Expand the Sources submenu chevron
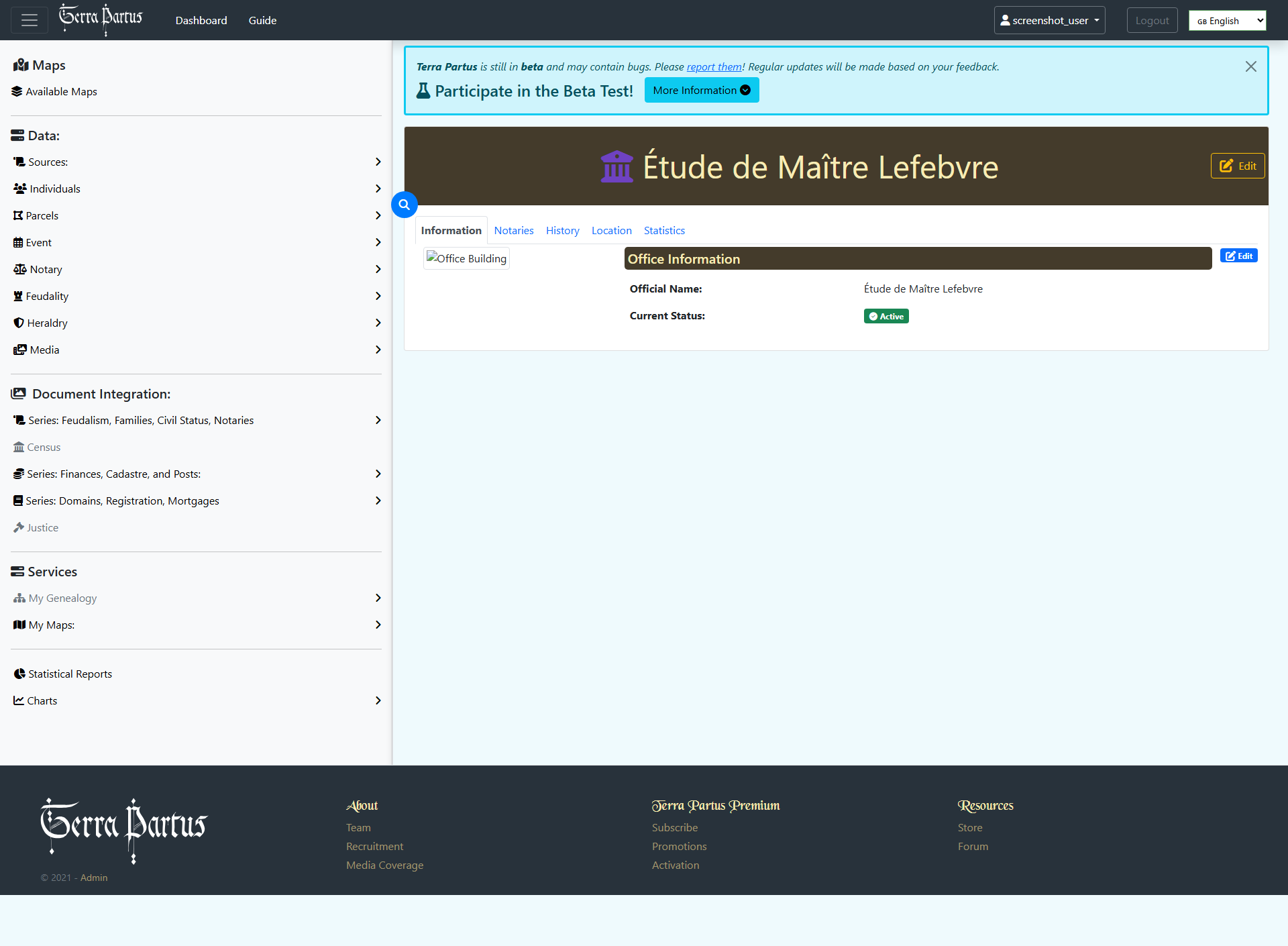Screen dimensions: 1288x946 (x=378, y=162)
